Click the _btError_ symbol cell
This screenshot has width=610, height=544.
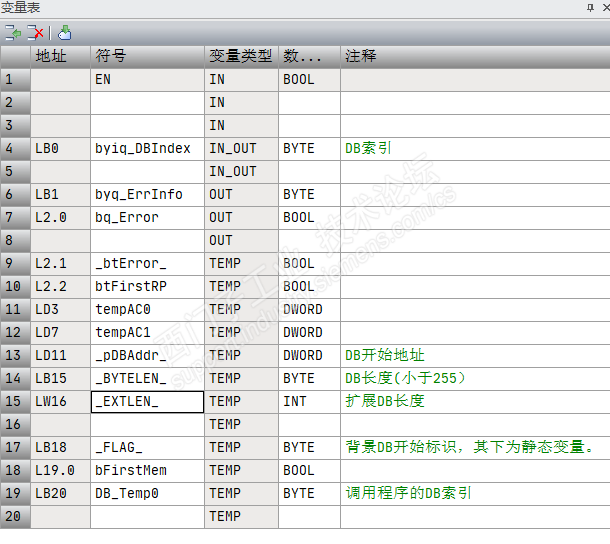(147, 264)
